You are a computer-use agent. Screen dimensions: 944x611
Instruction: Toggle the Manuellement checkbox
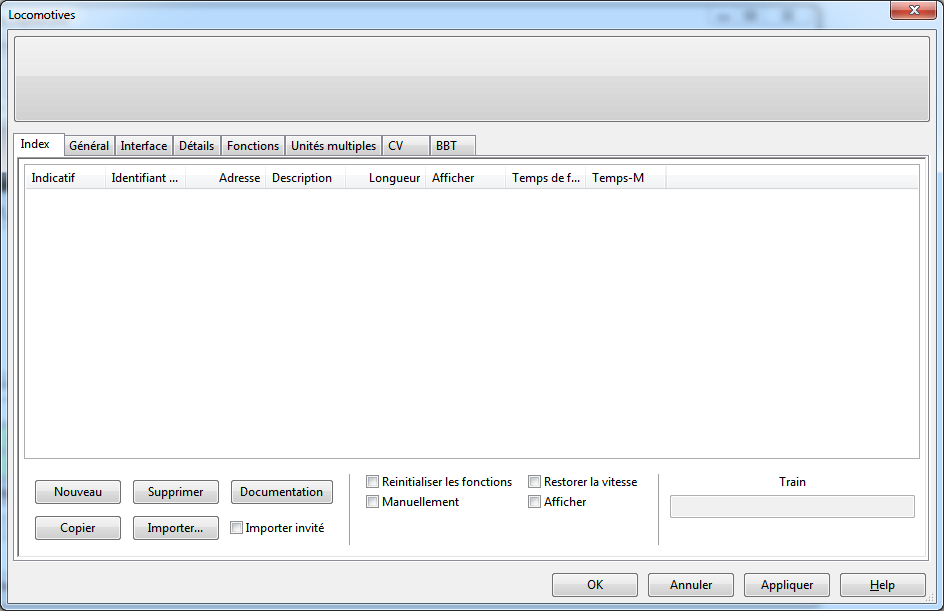pos(373,502)
